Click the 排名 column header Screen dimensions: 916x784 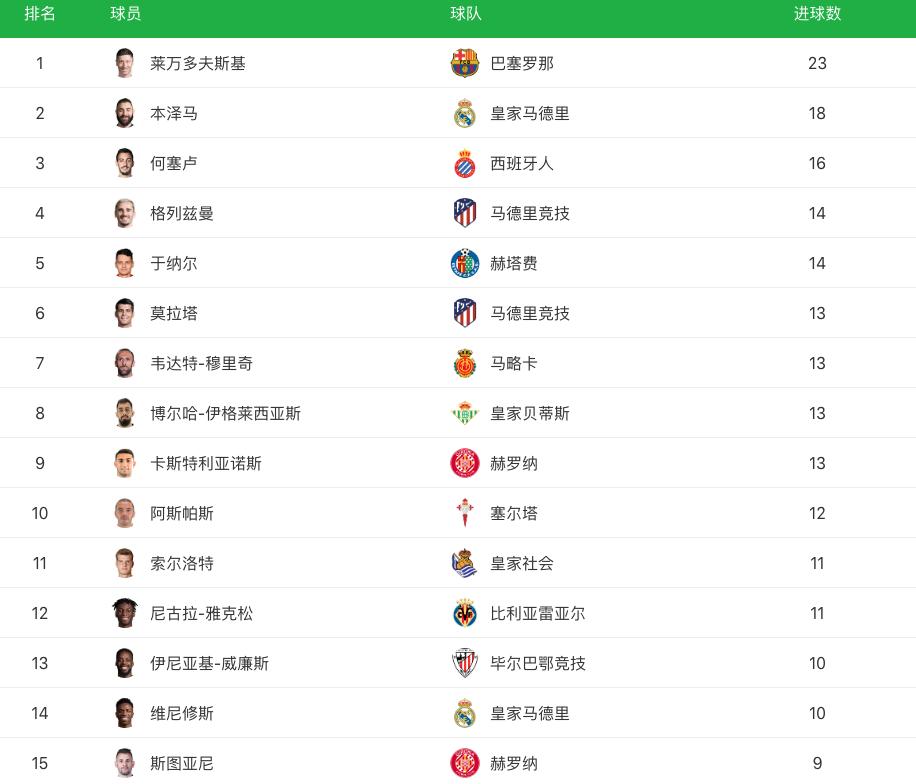[40, 14]
